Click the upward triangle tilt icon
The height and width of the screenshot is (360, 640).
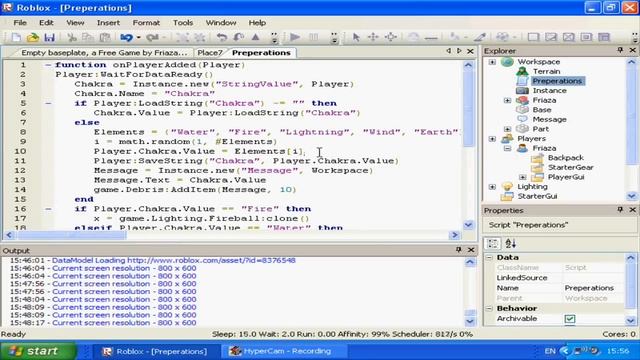[x=256, y=38]
